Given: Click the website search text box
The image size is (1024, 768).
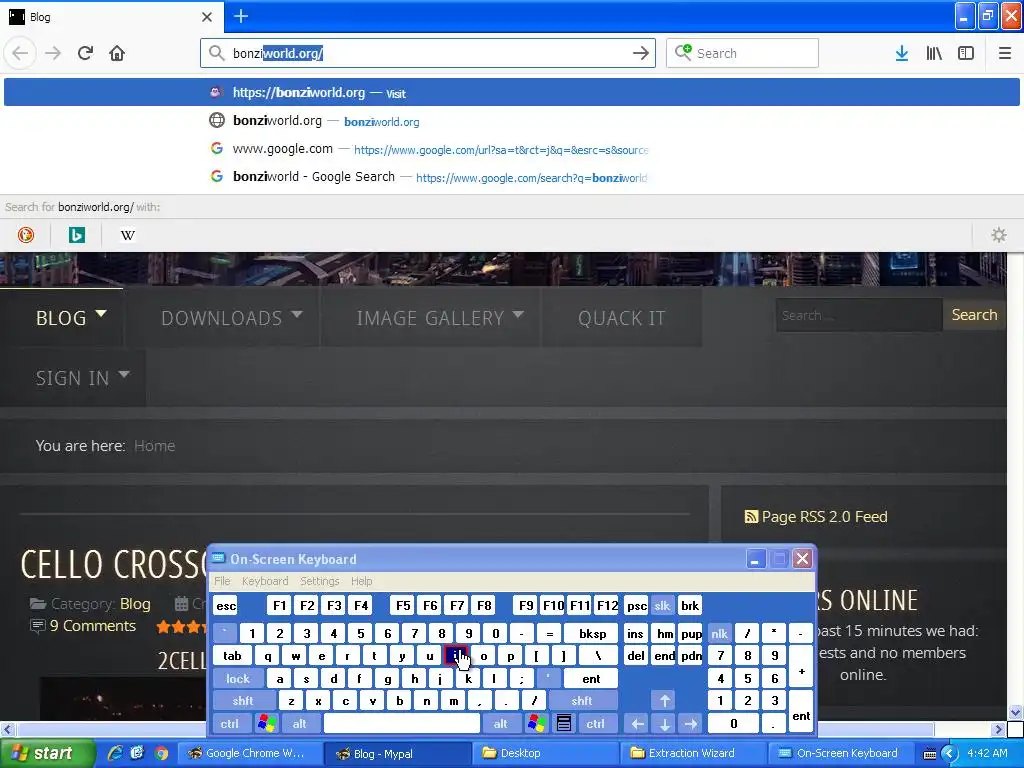Looking at the screenshot, I should click(859, 315).
